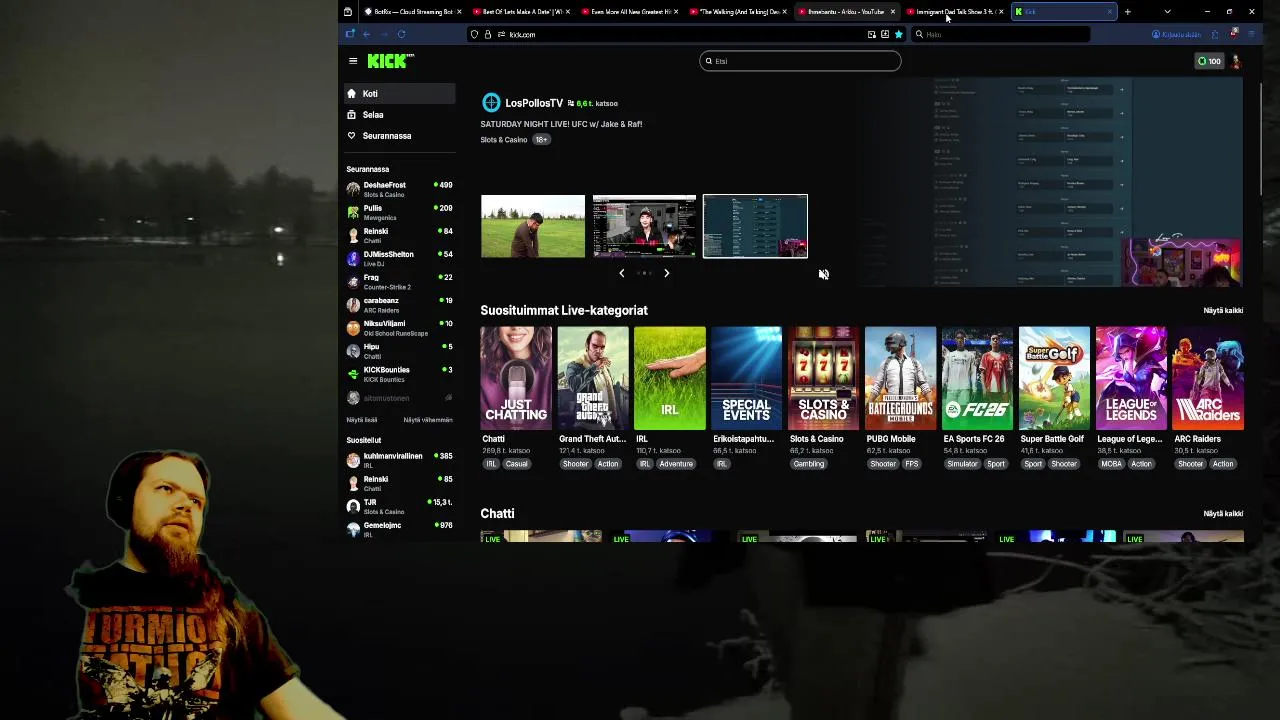Click the KICK logo

pos(390,61)
